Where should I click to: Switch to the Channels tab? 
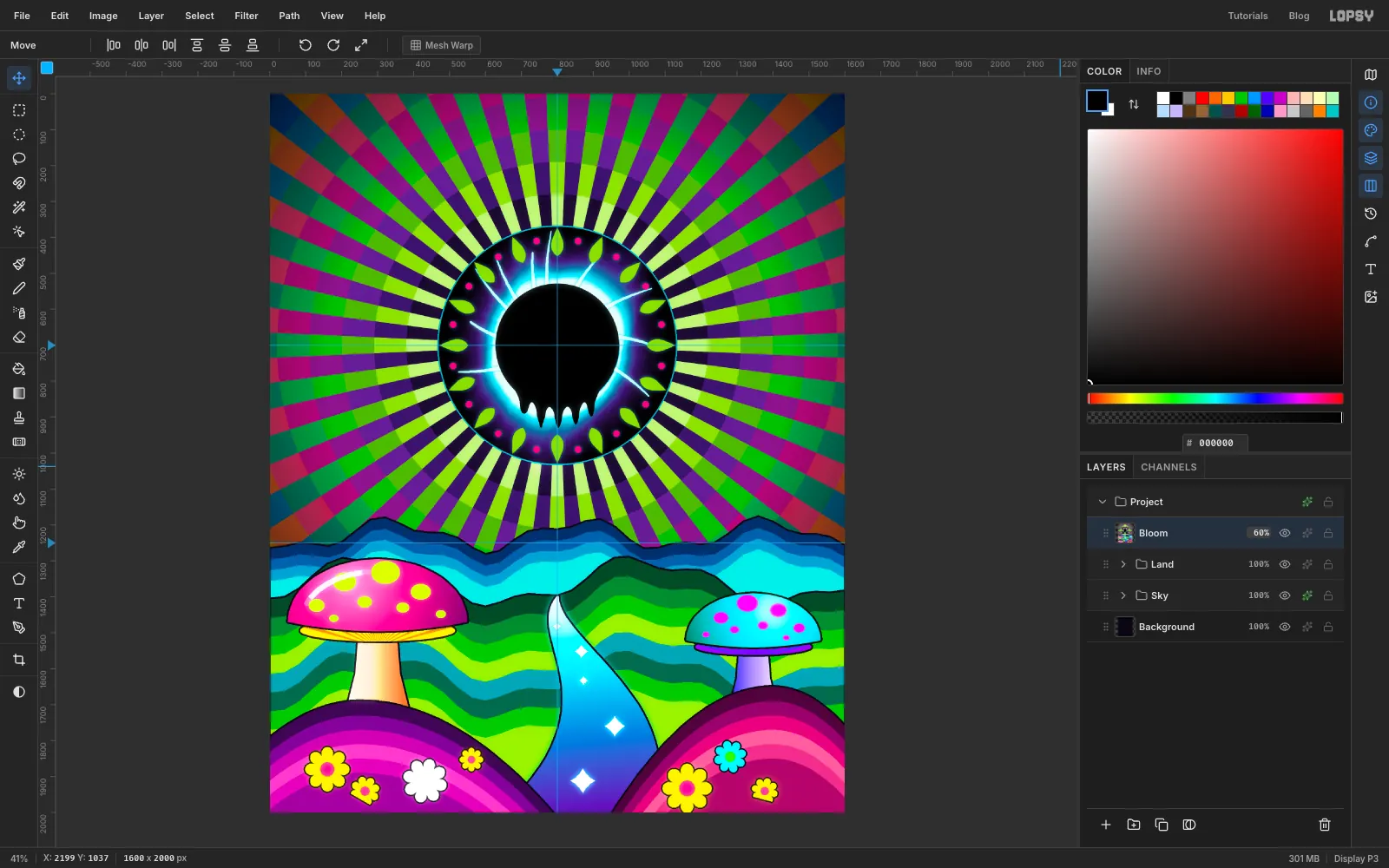tap(1168, 467)
